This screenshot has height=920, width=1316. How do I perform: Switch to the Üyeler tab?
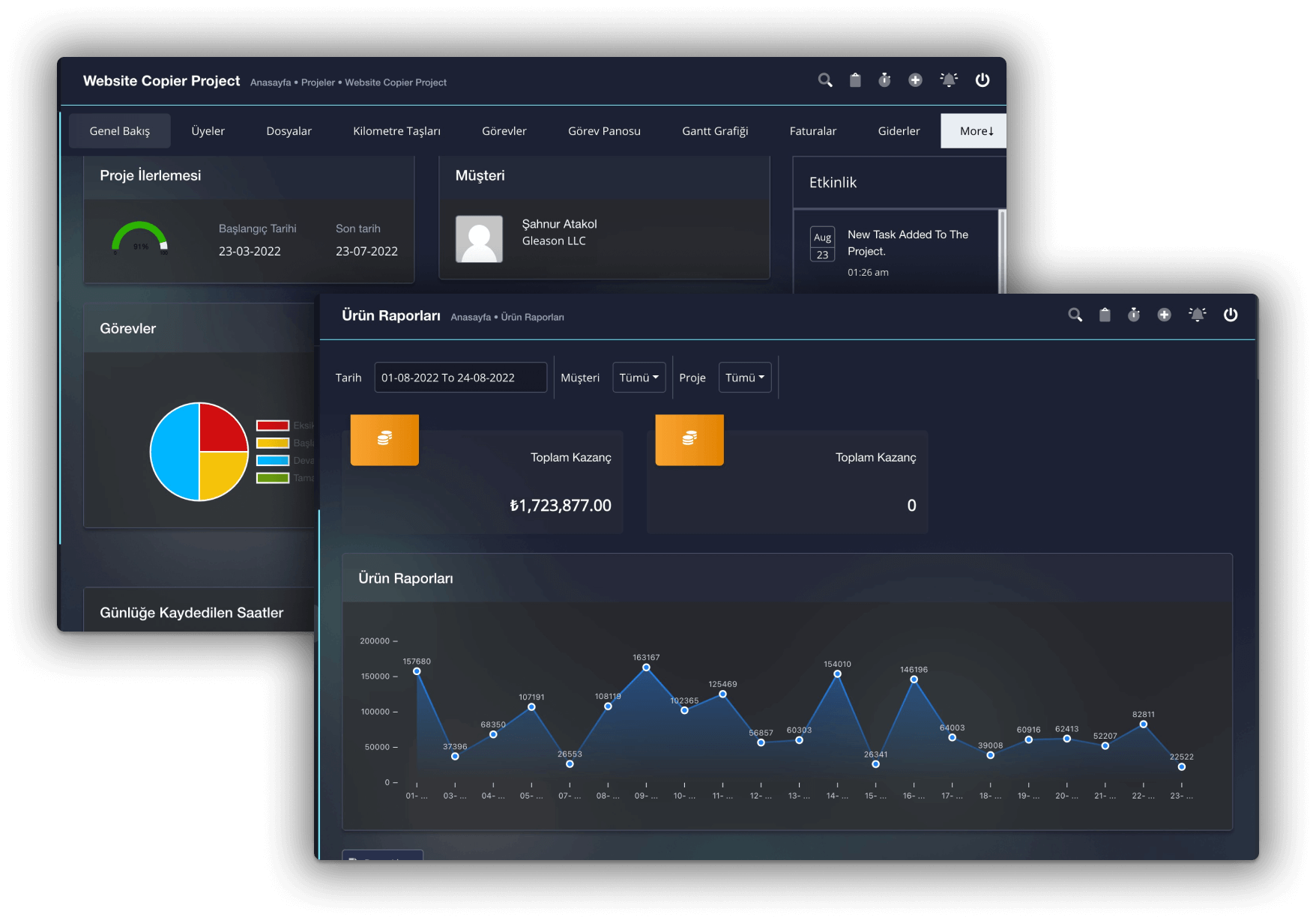coord(208,131)
